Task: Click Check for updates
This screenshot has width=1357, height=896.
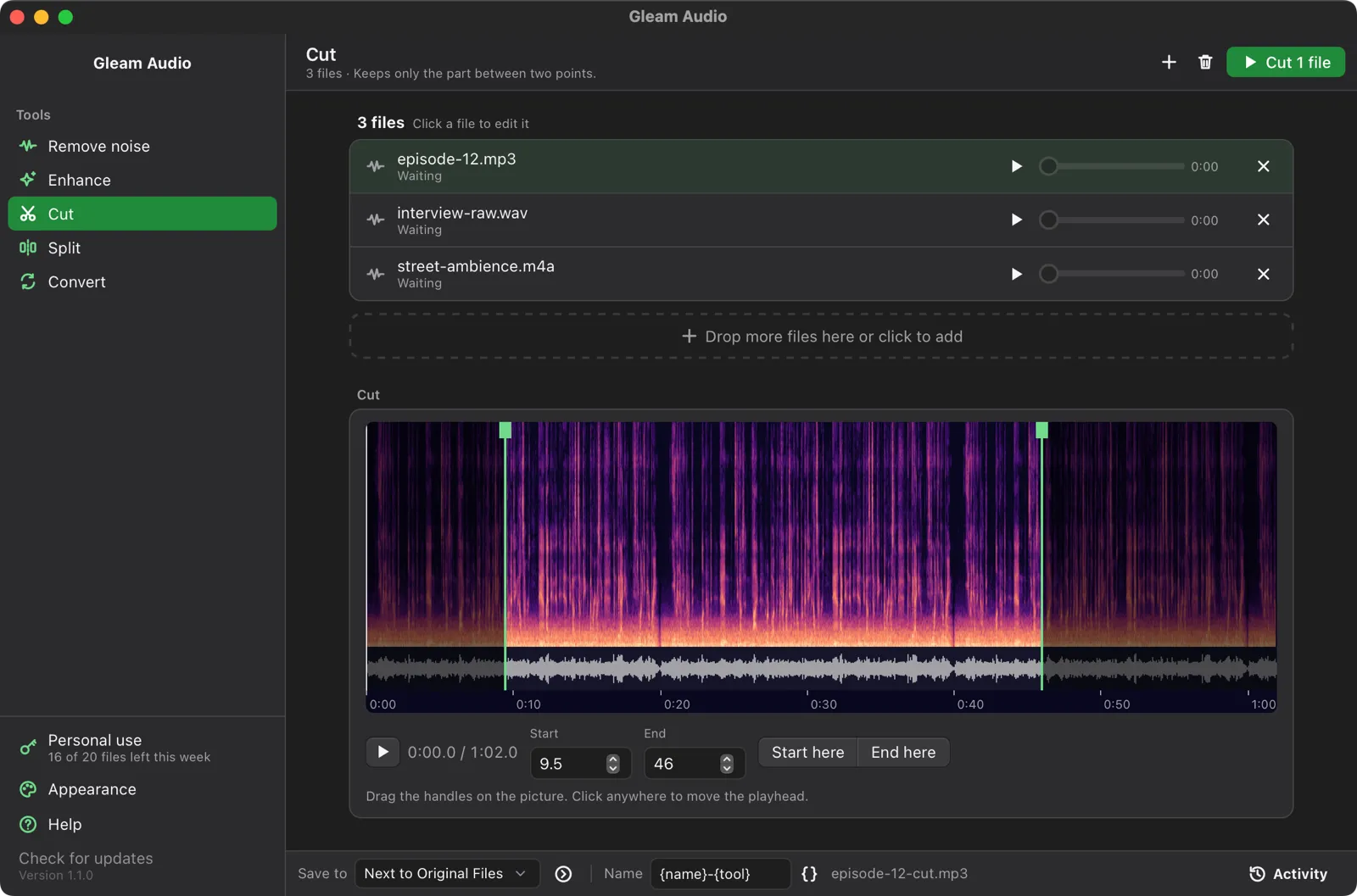Action: [86, 858]
